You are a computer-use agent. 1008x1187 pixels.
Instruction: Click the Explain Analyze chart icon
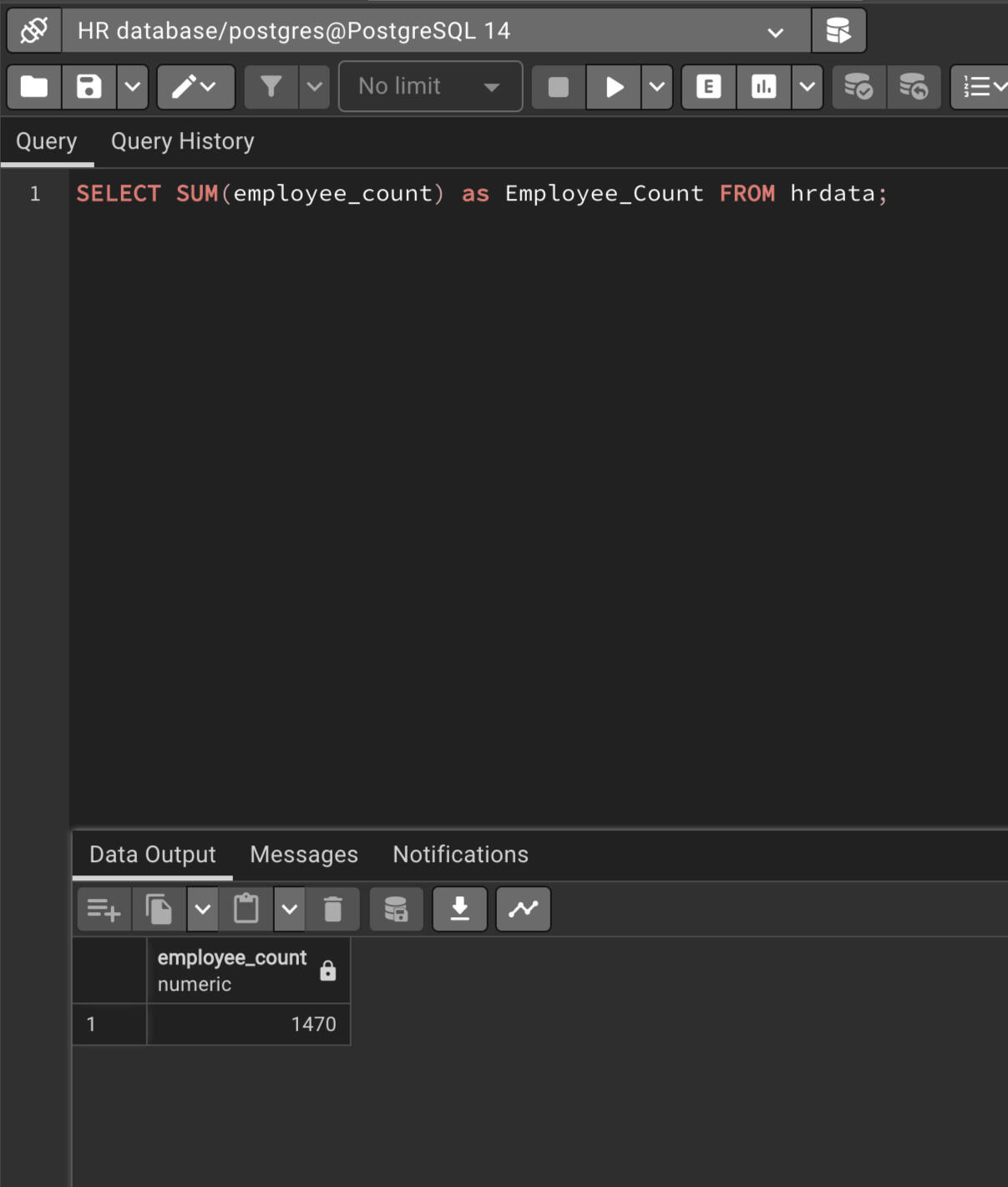click(x=763, y=87)
